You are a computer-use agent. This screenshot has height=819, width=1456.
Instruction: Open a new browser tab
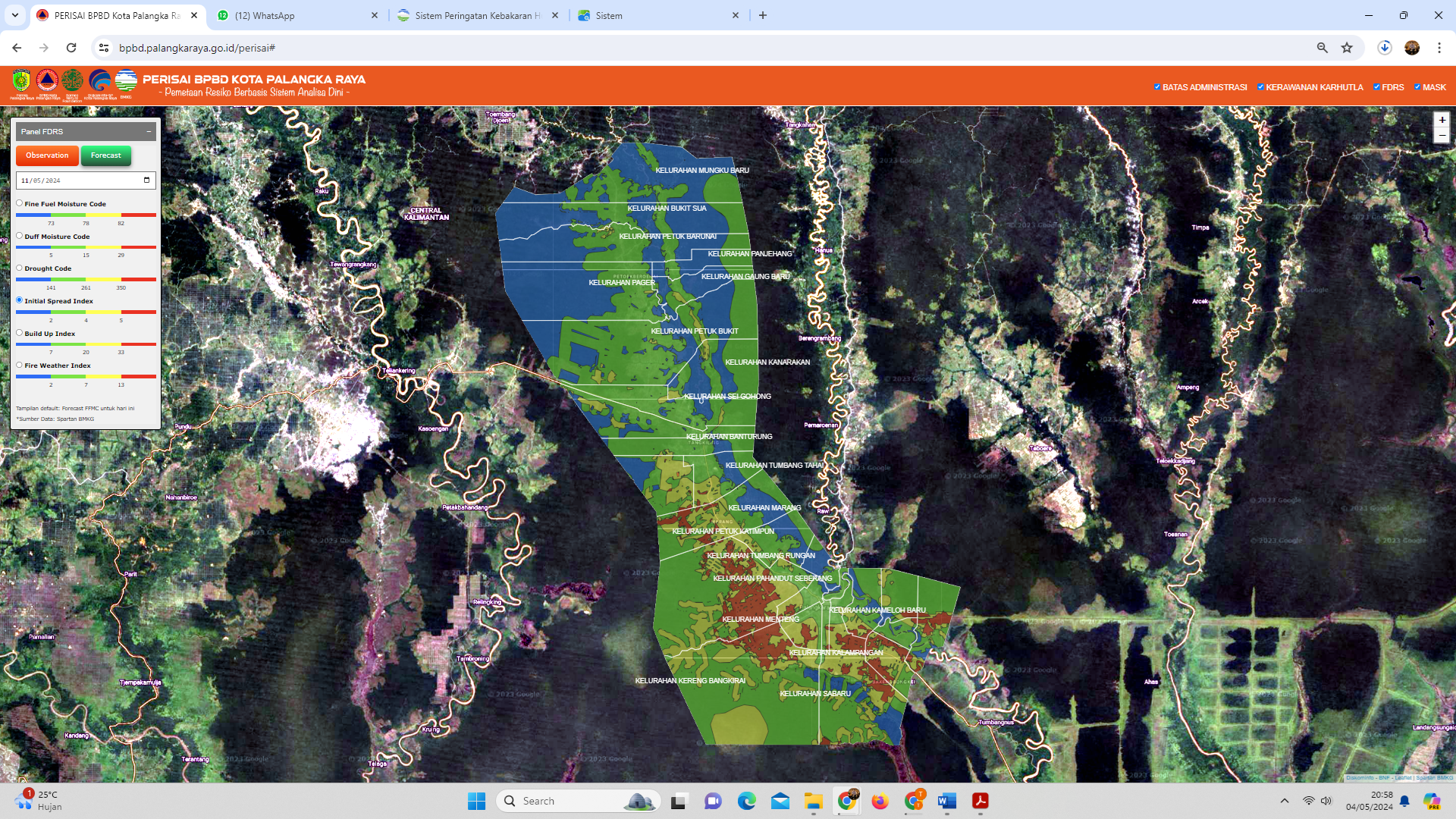pyautogui.click(x=763, y=15)
